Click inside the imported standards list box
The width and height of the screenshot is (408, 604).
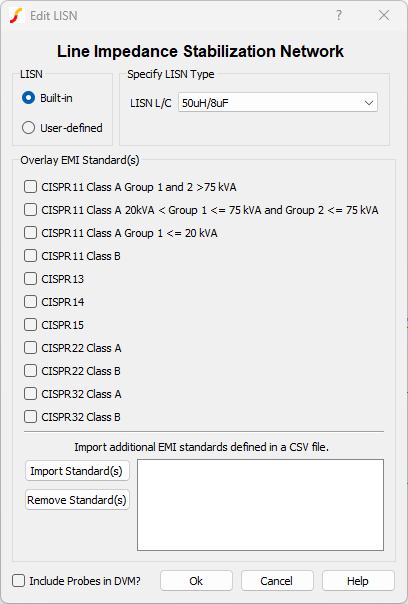[260, 505]
